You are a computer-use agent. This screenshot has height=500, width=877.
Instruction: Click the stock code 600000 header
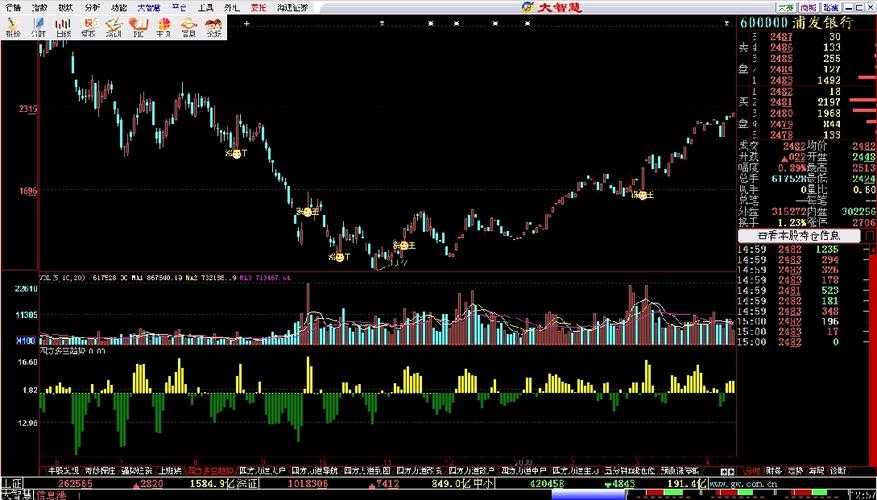tap(763, 23)
